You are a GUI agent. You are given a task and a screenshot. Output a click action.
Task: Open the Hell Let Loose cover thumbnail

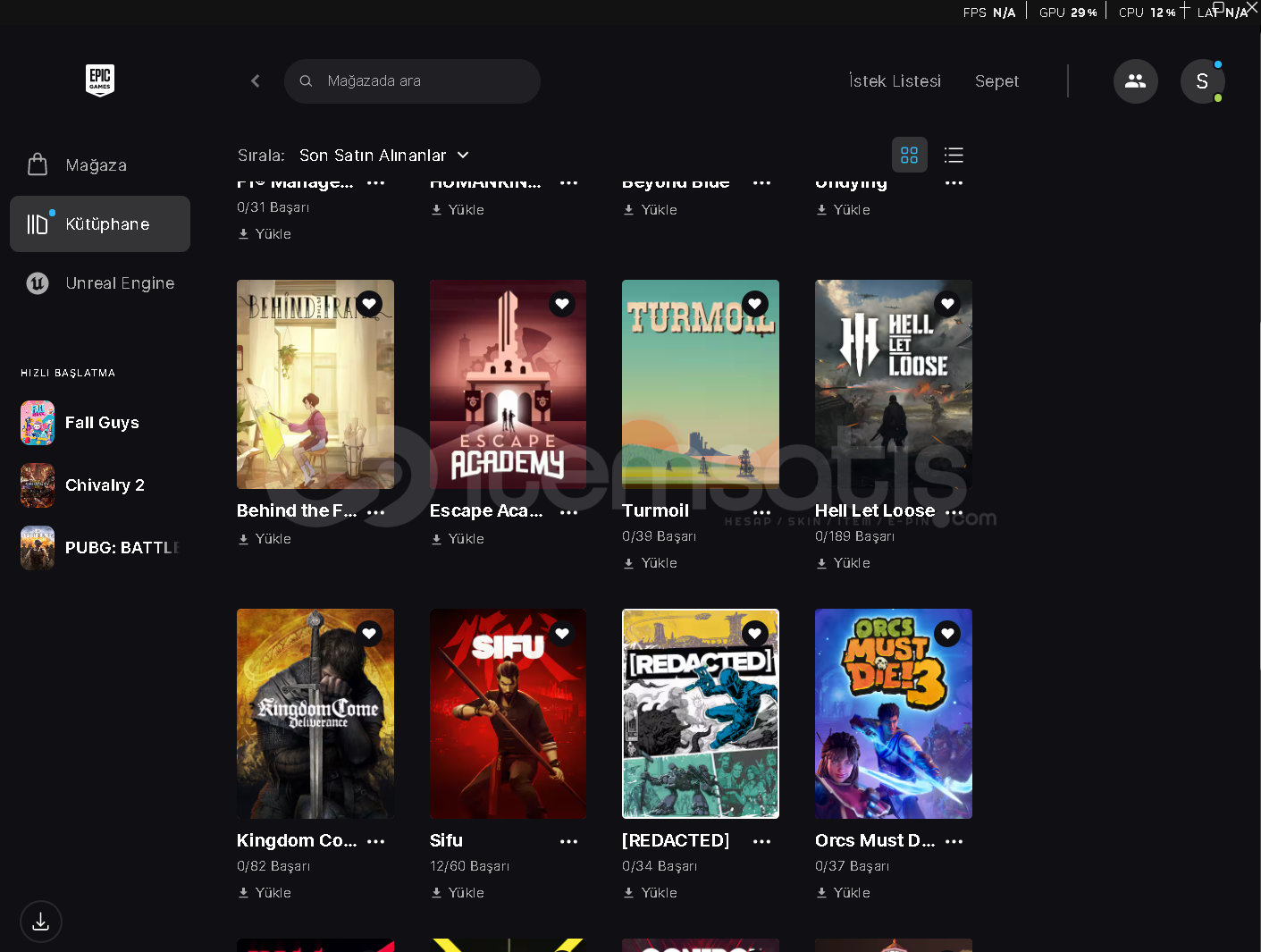click(x=894, y=384)
